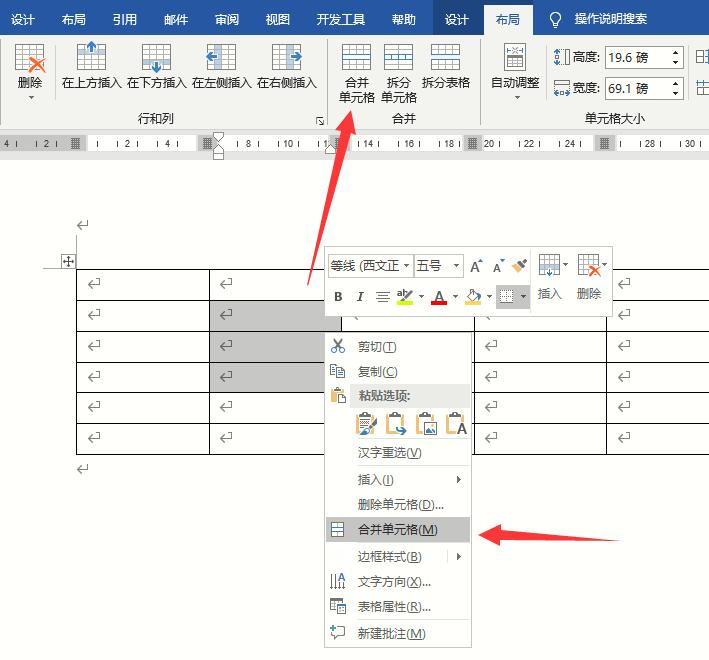Paste with merge formatting icon

click(x=396, y=424)
